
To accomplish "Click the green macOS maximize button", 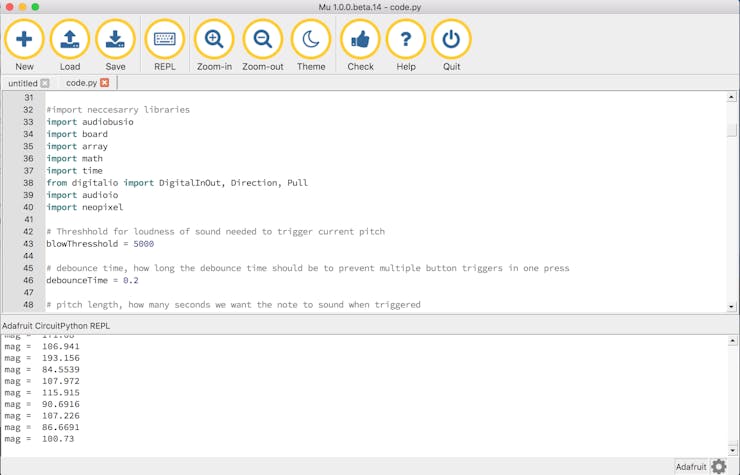I will 35,7.
